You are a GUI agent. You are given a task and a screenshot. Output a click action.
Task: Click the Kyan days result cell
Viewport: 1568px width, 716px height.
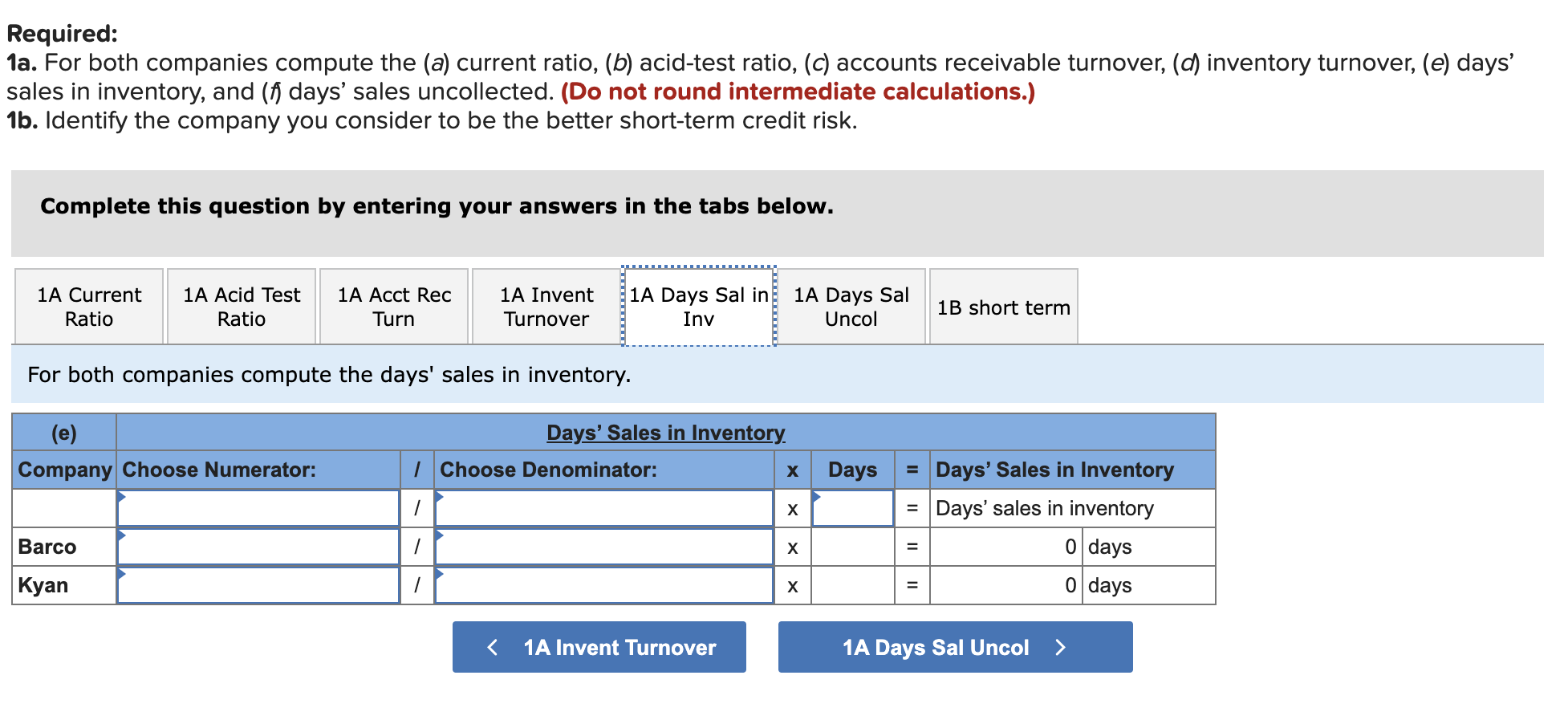1002,585
